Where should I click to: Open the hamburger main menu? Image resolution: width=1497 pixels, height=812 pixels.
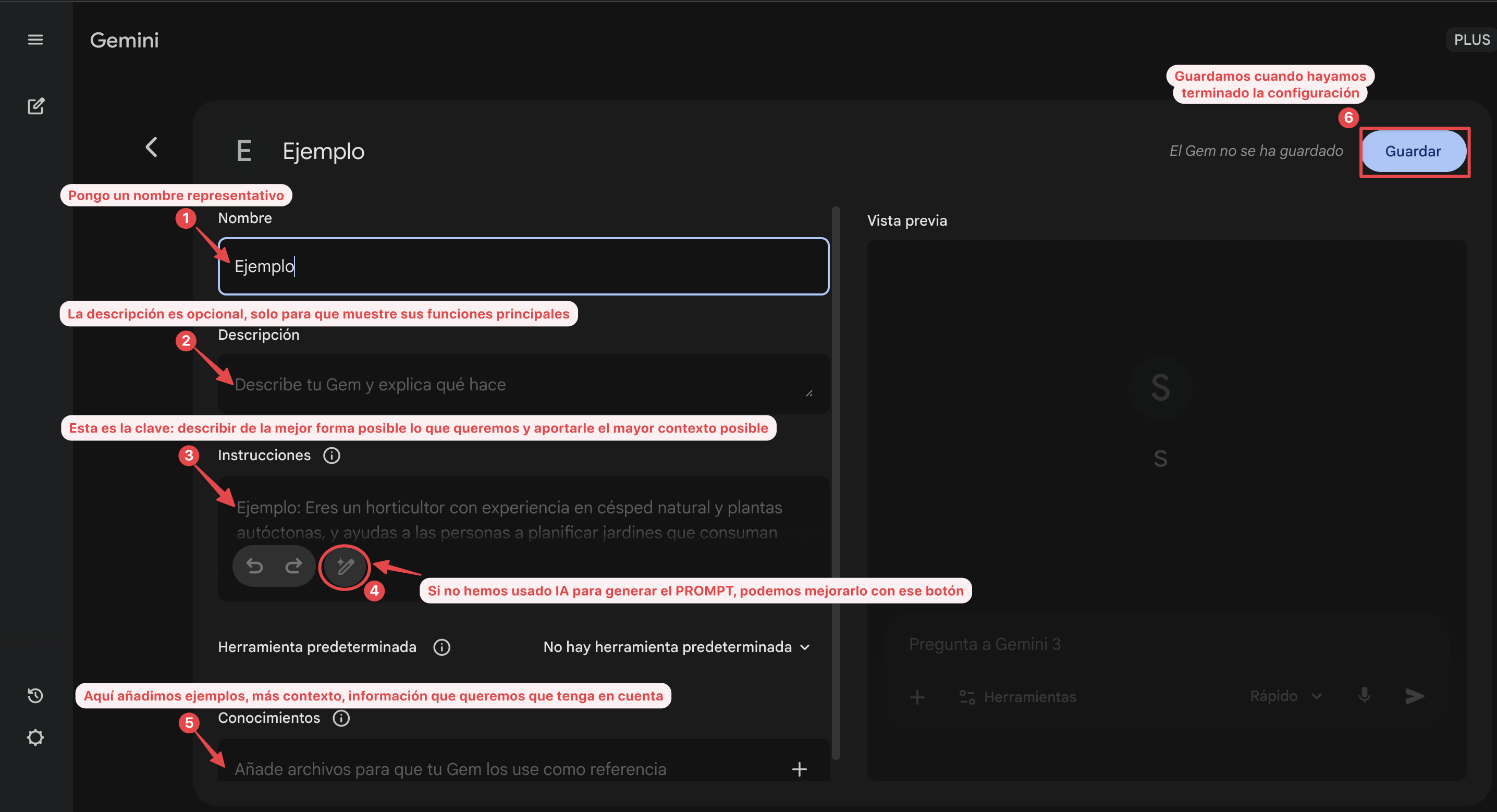tap(35, 40)
